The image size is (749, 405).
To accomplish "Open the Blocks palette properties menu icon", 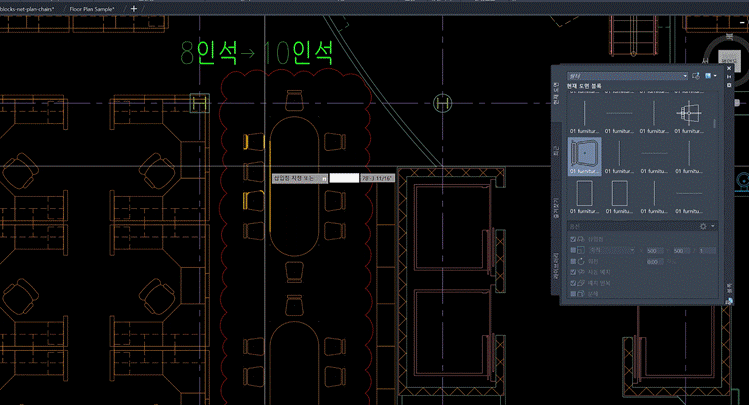I will pyautogui.click(x=729, y=85).
